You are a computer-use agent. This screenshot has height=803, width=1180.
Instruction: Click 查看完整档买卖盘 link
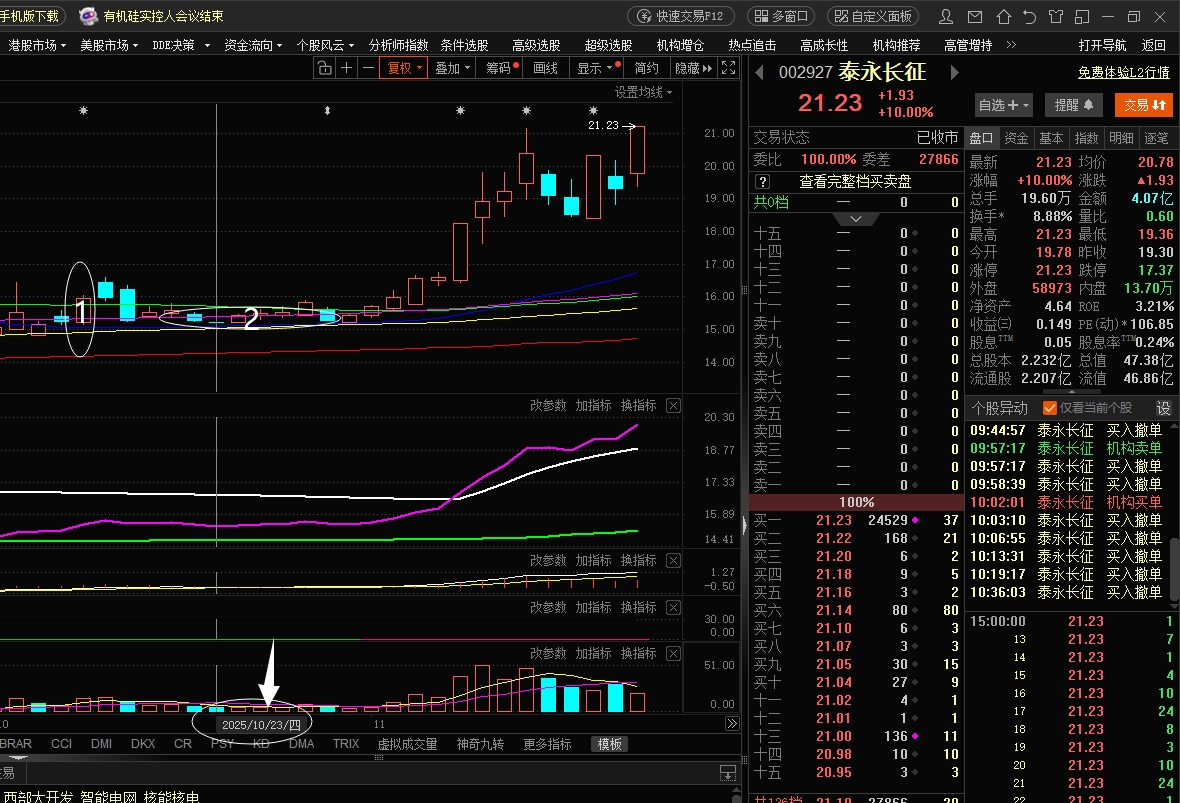855,181
